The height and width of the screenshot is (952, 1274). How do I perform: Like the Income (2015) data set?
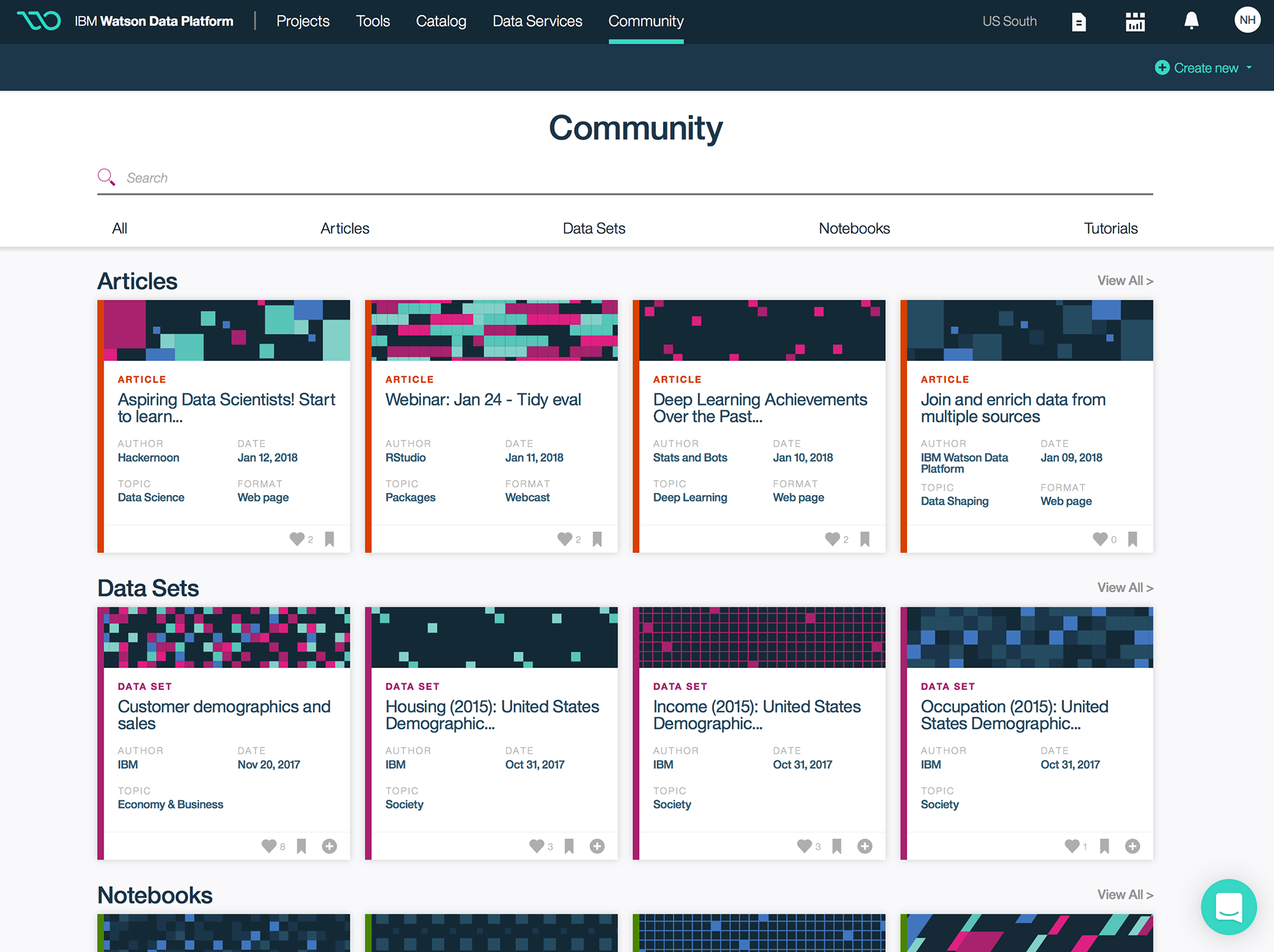click(804, 846)
